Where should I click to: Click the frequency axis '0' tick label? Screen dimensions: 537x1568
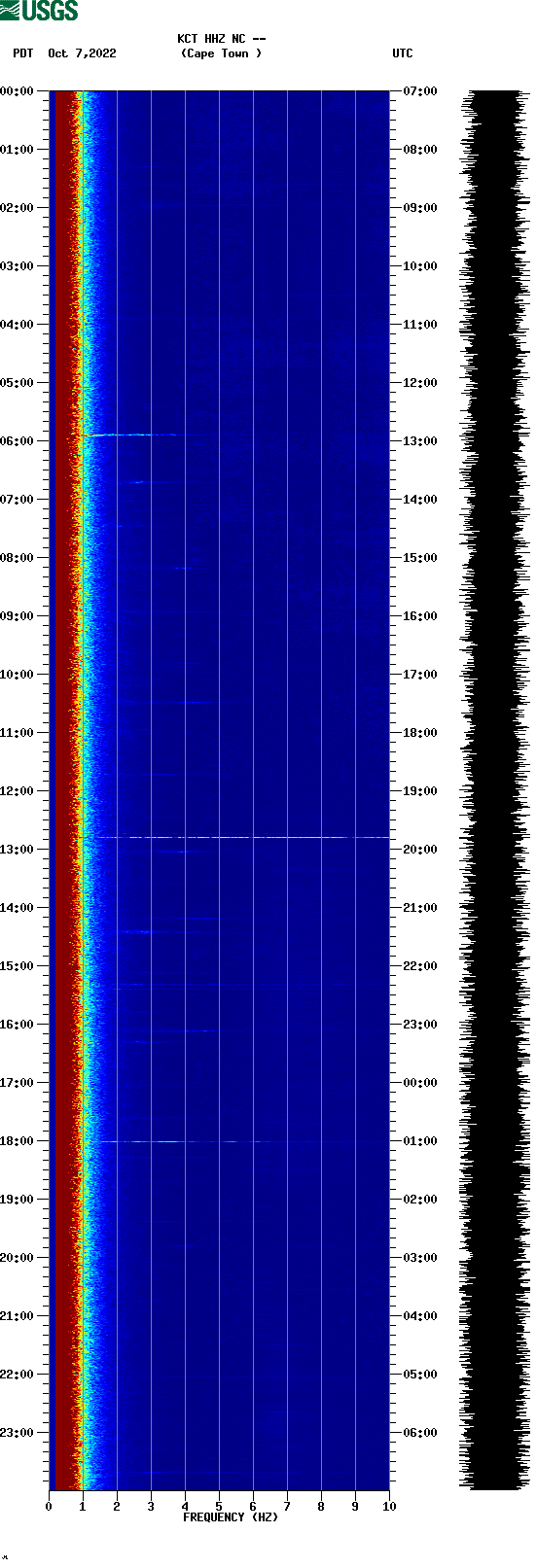[49, 1507]
